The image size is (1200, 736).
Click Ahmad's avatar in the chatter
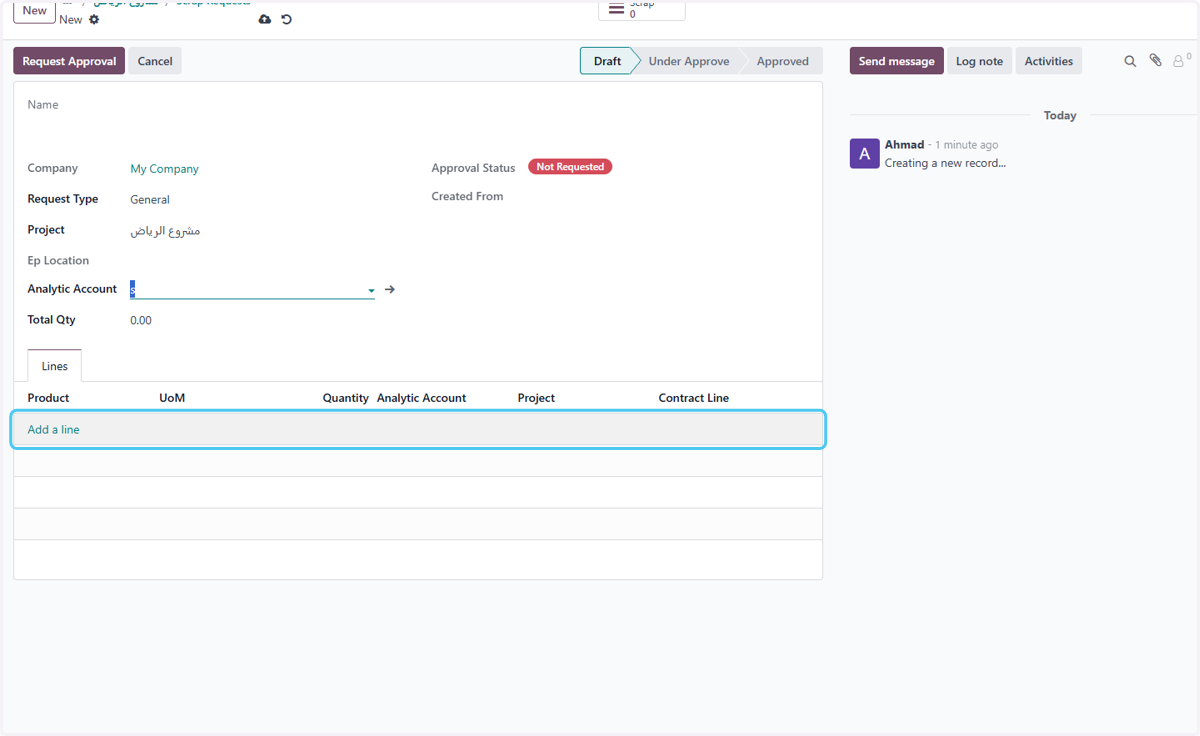[865, 154]
